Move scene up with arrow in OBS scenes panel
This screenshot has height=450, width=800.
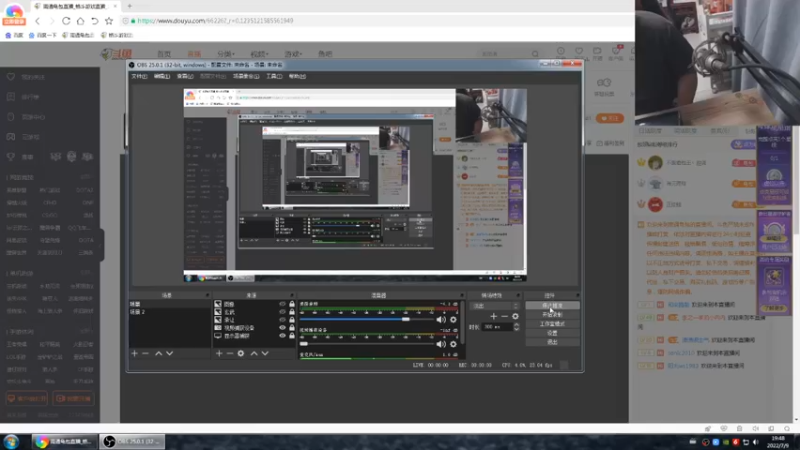[159, 353]
